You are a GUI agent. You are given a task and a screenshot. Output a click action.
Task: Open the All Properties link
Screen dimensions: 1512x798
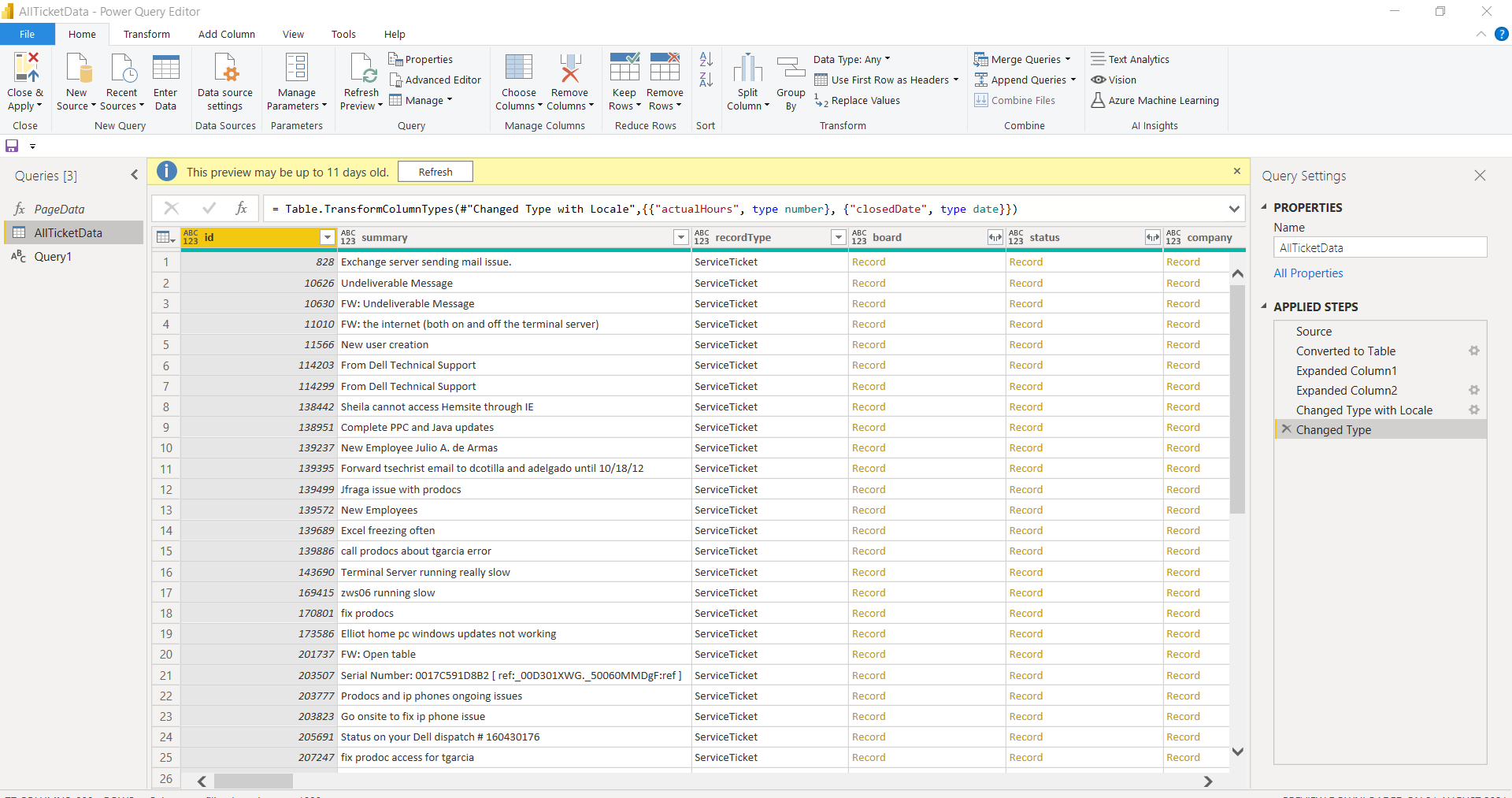point(1308,273)
